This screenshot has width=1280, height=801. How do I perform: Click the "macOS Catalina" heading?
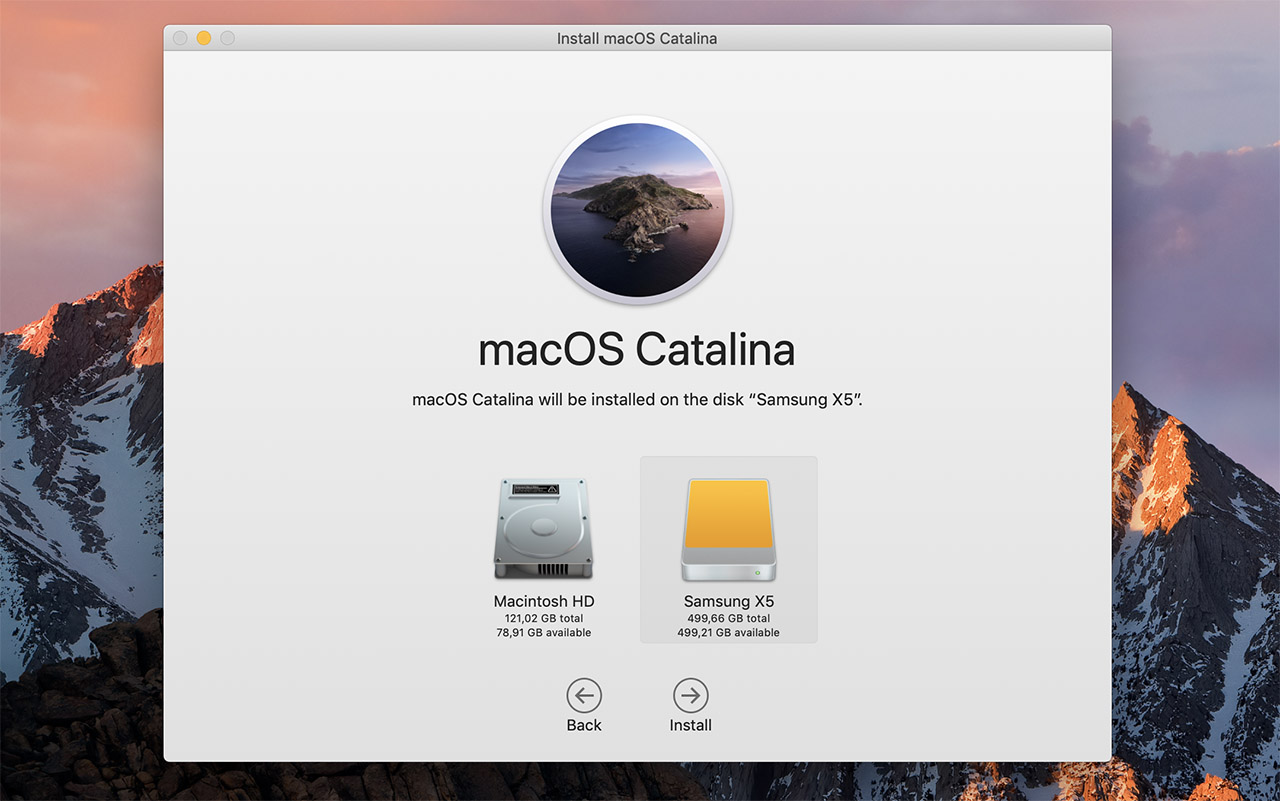pos(637,350)
